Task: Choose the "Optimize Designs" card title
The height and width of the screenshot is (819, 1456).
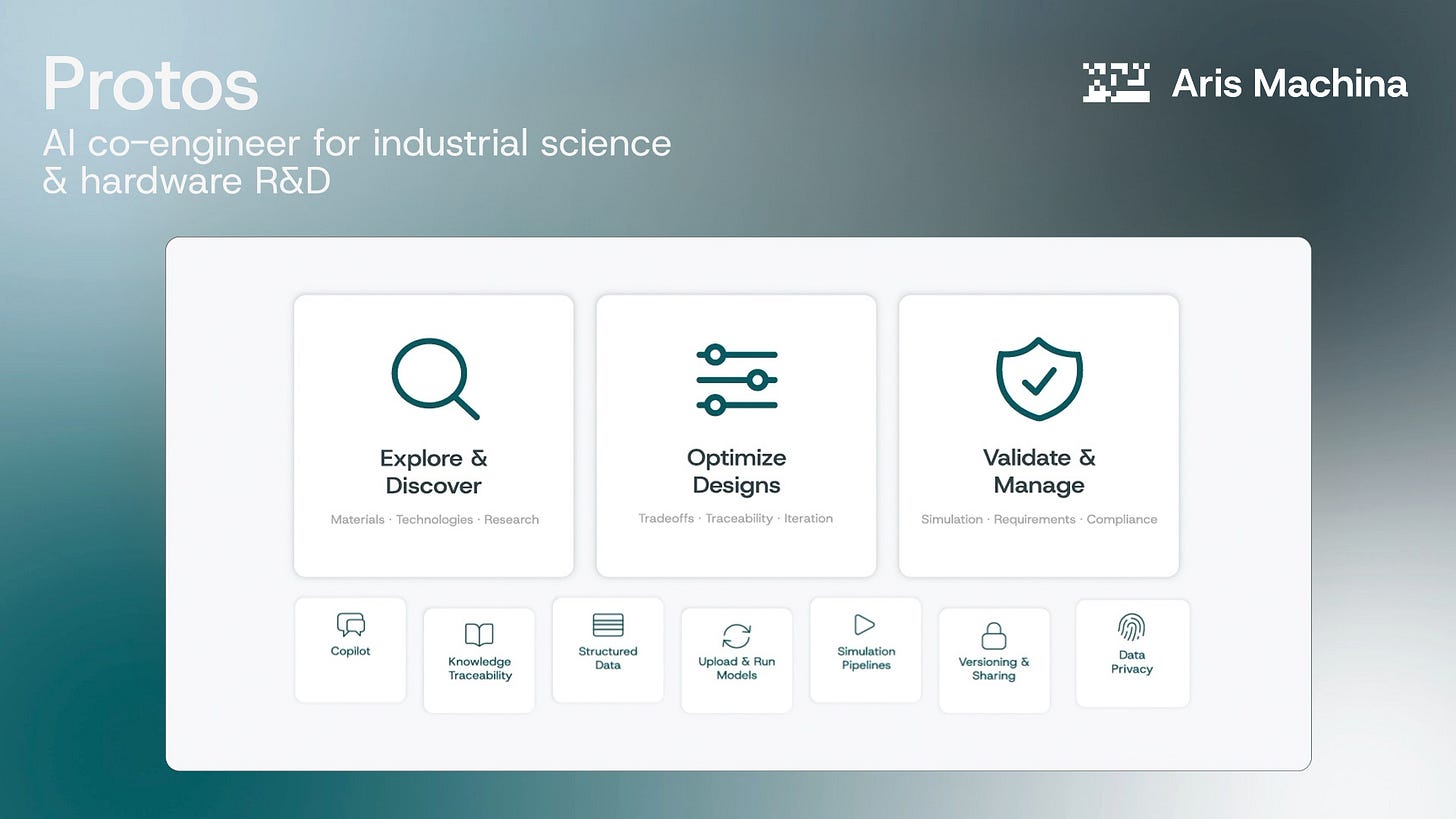Action: (737, 471)
